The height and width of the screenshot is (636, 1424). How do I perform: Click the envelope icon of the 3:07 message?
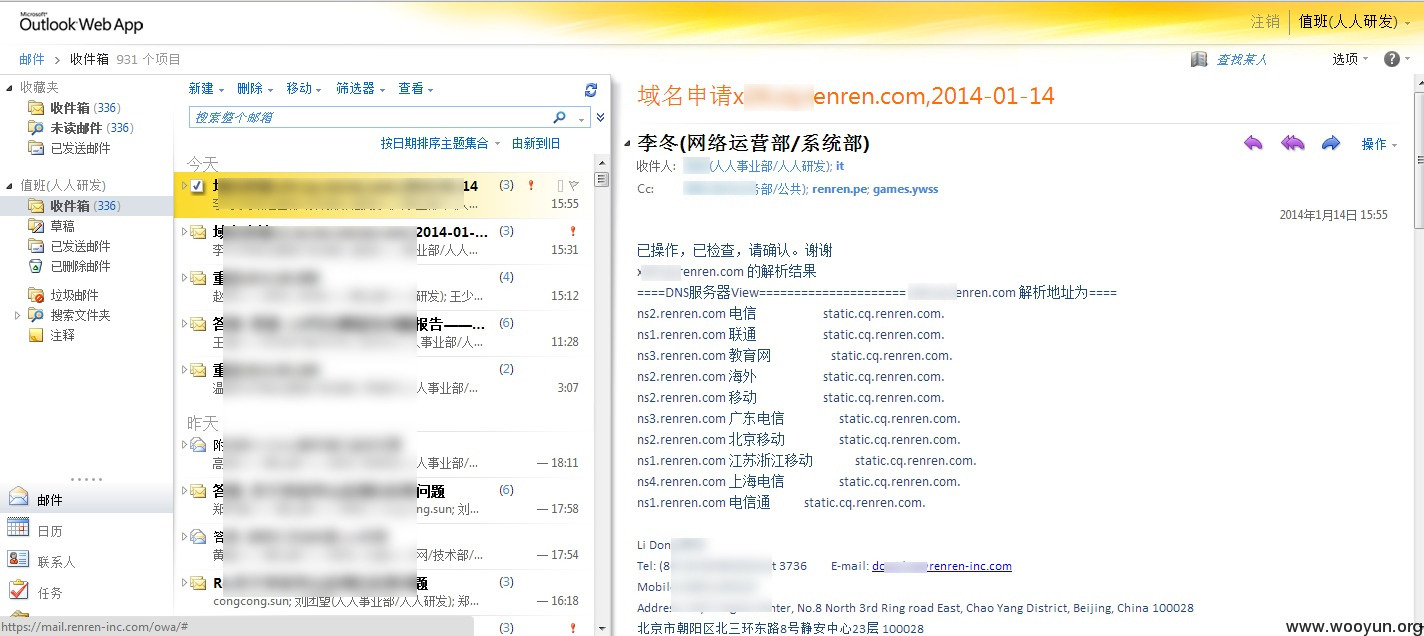[198, 370]
